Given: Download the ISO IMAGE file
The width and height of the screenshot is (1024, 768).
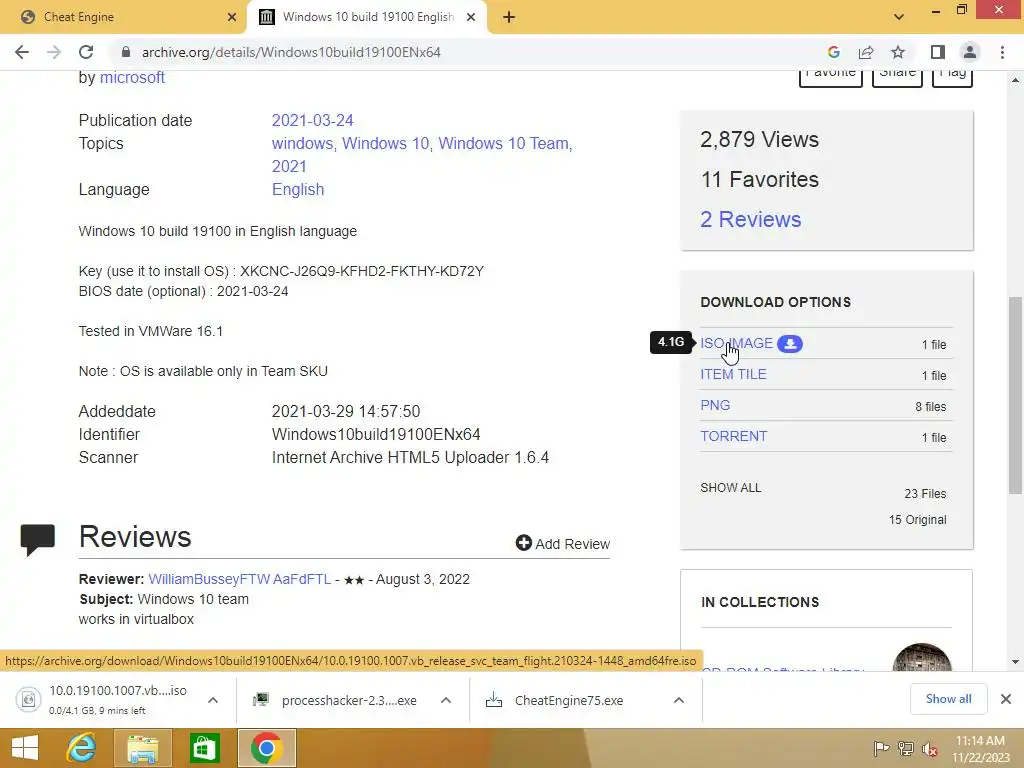Looking at the screenshot, I should click(x=736, y=344).
